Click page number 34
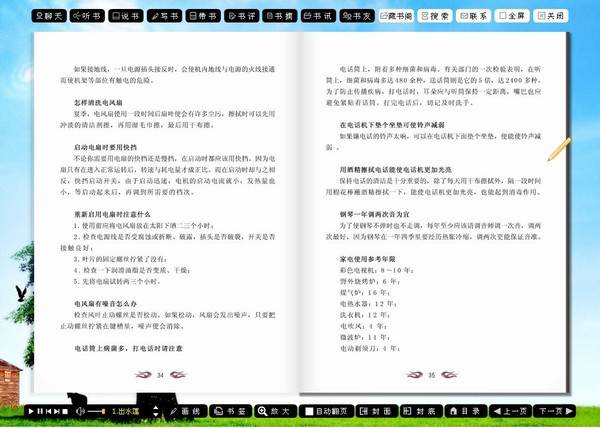 [160, 375]
